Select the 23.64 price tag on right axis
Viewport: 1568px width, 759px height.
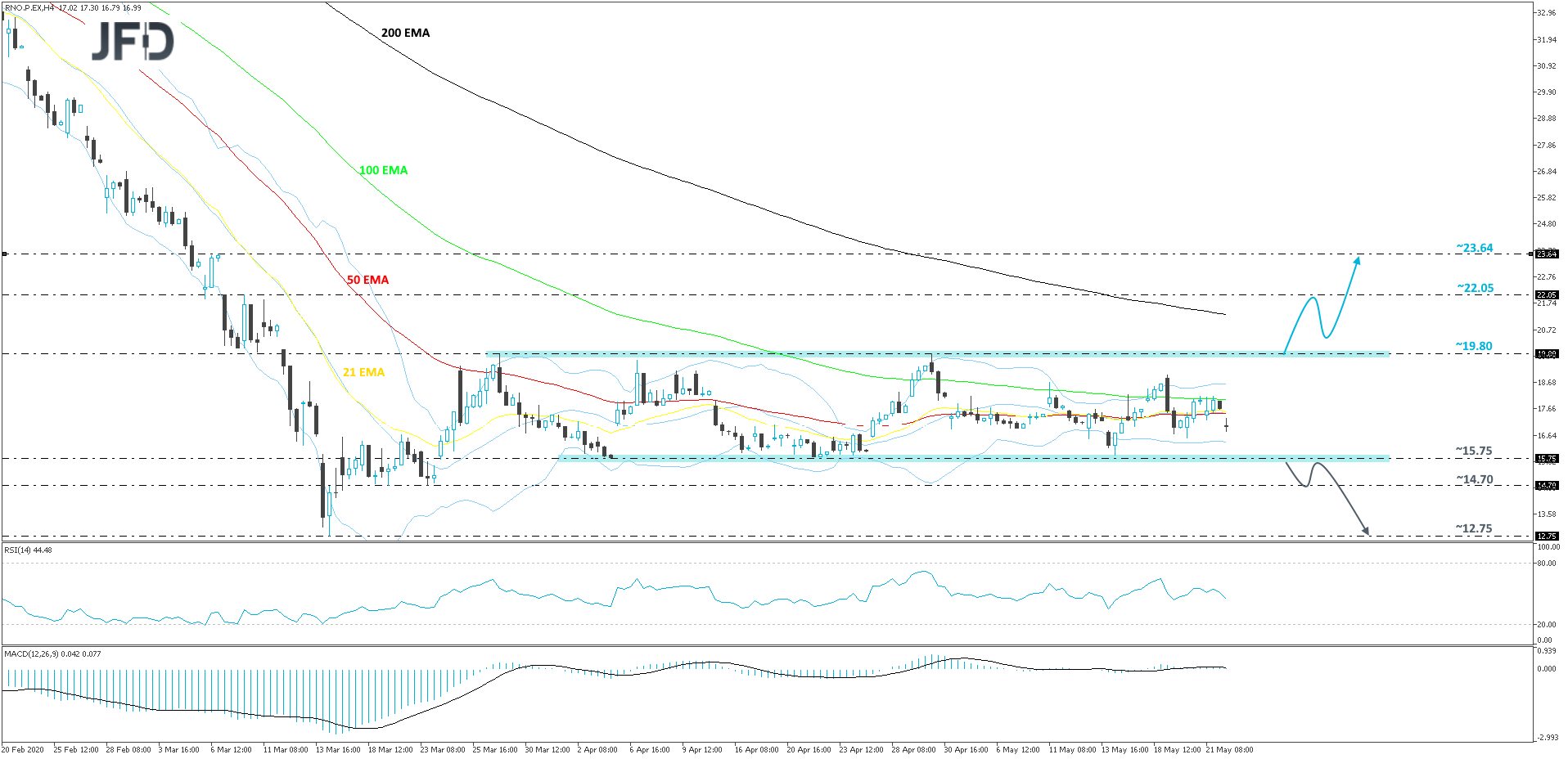point(1546,254)
